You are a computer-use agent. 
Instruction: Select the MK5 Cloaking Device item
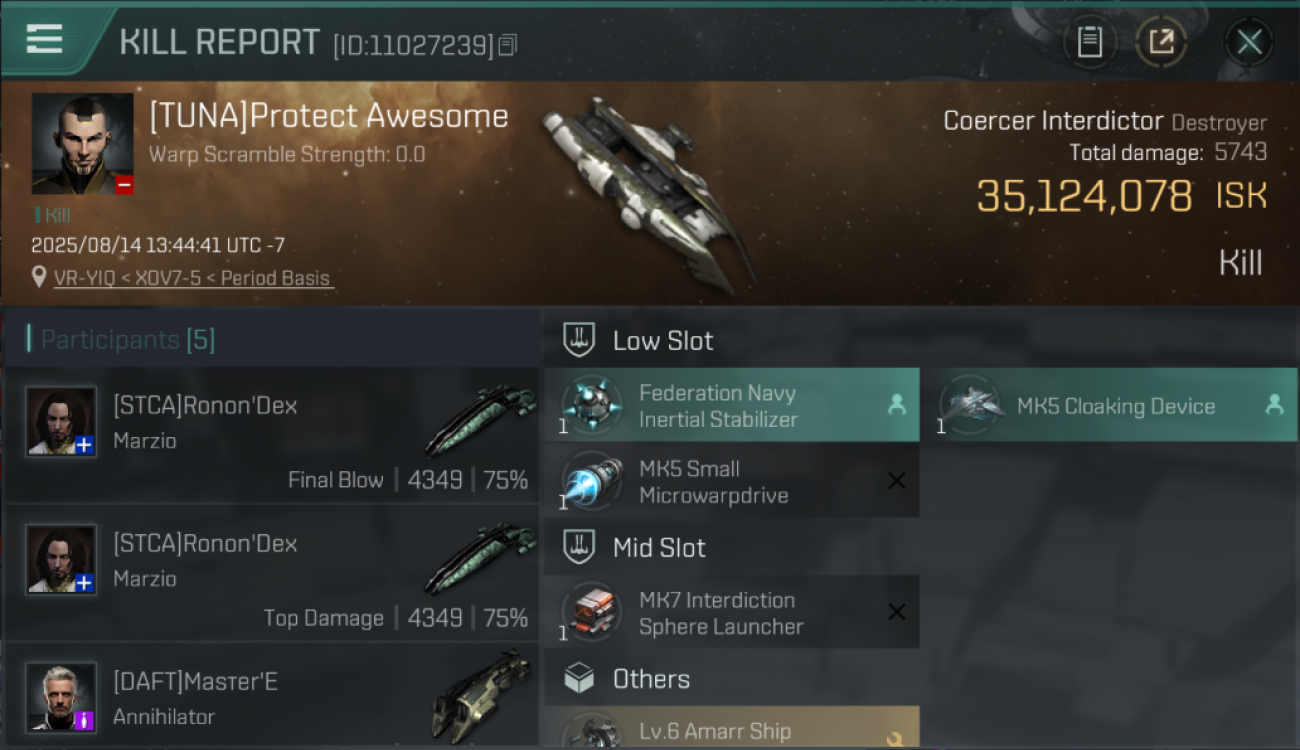tap(1110, 405)
